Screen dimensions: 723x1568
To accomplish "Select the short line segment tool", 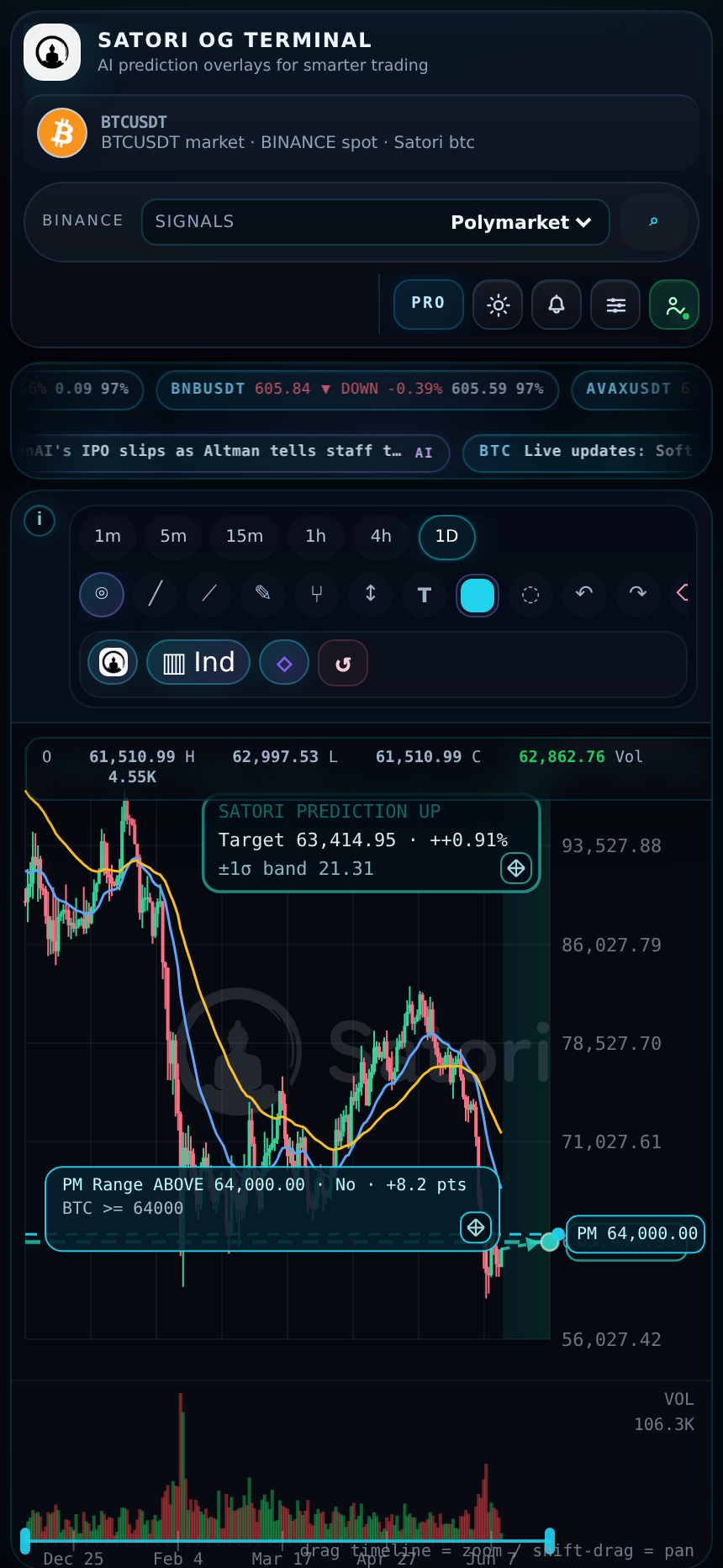I will point(209,594).
